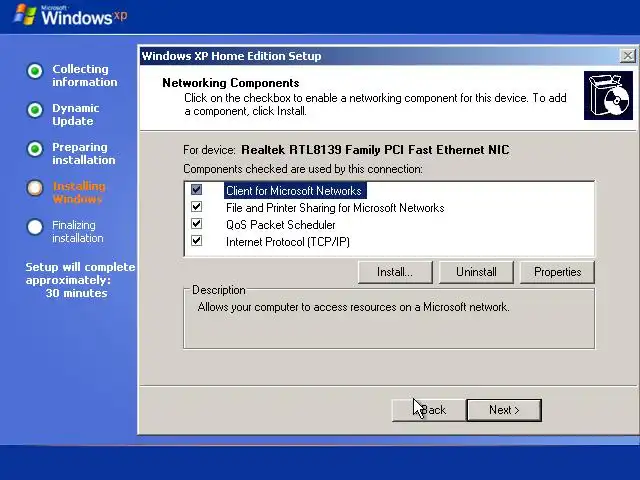640x480 pixels.
Task: Close the Windows XP Home Edition Setup dialog
Action: click(x=627, y=56)
